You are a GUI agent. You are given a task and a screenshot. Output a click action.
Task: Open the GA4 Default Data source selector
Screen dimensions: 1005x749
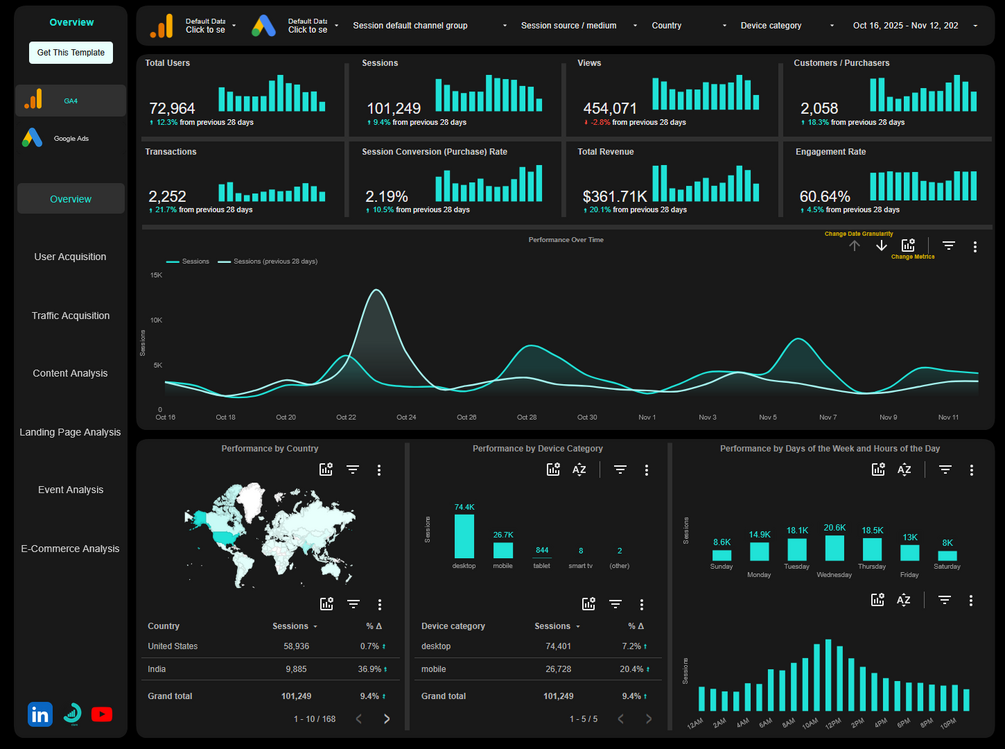pos(194,26)
